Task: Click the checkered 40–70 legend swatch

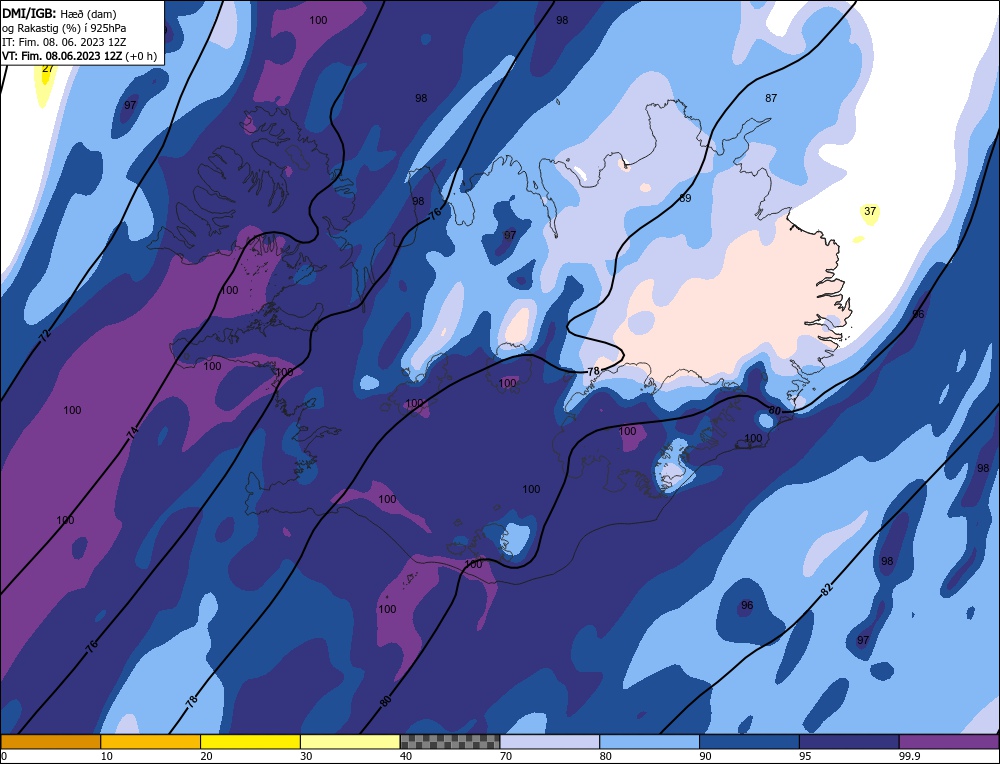Action: [x=450, y=742]
